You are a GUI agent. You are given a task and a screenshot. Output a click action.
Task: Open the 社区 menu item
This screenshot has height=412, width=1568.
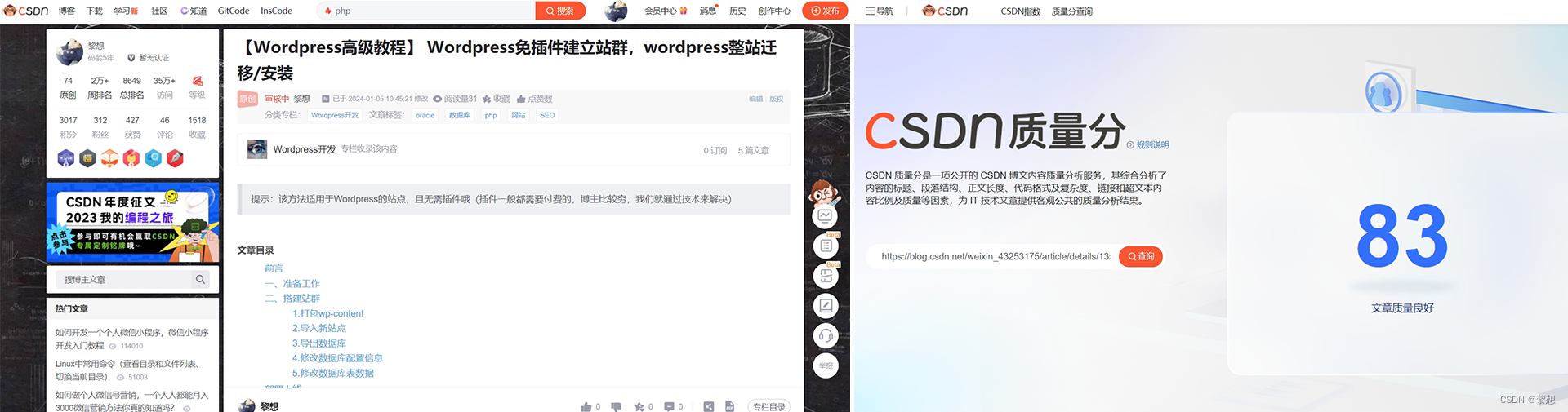point(159,11)
